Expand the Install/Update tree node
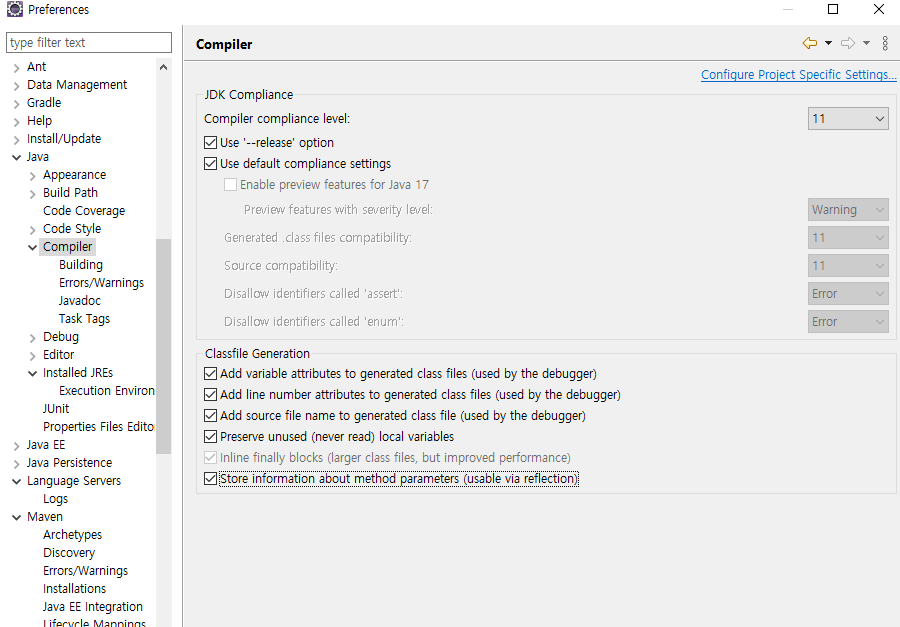This screenshot has width=900, height=627. coord(17,140)
